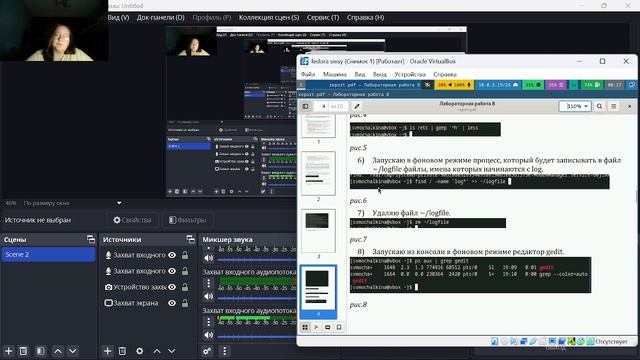
Task: Adjust the top audio channel volume slider
Action: click(x=256, y=260)
